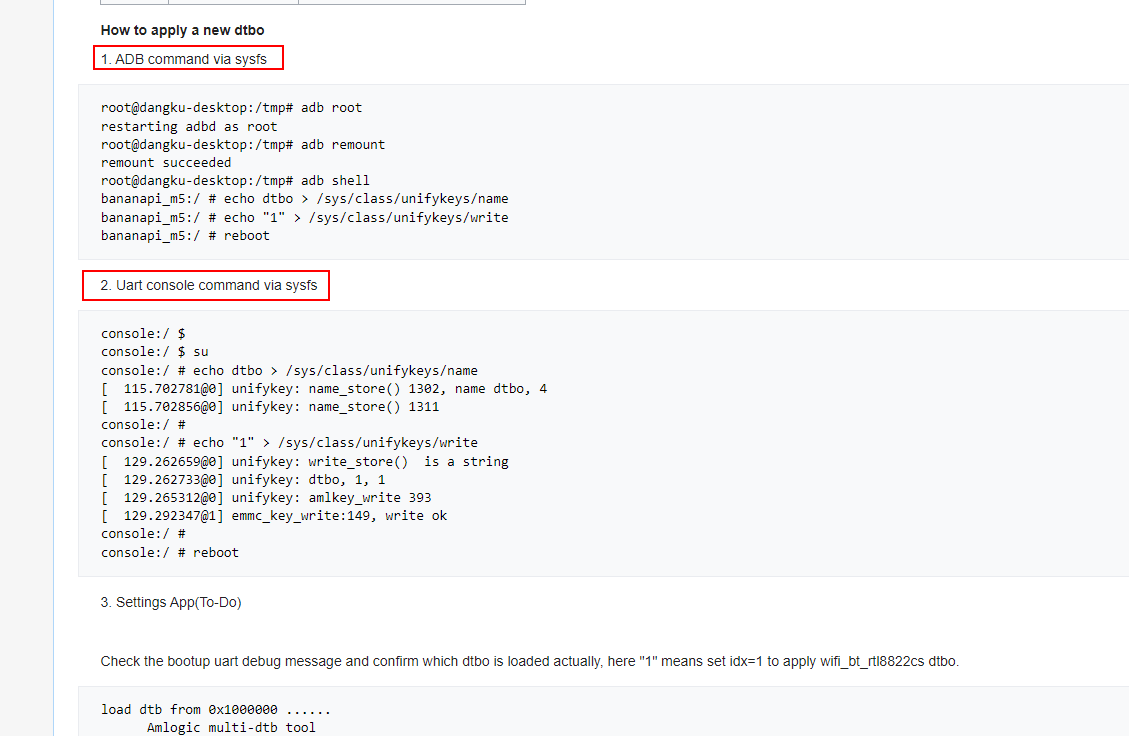This screenshot has height=736, width=1129.
Task: Click the log line "unifykey: amlkey_write 393"
Action: pyautogui.click(x=266, y=497)
